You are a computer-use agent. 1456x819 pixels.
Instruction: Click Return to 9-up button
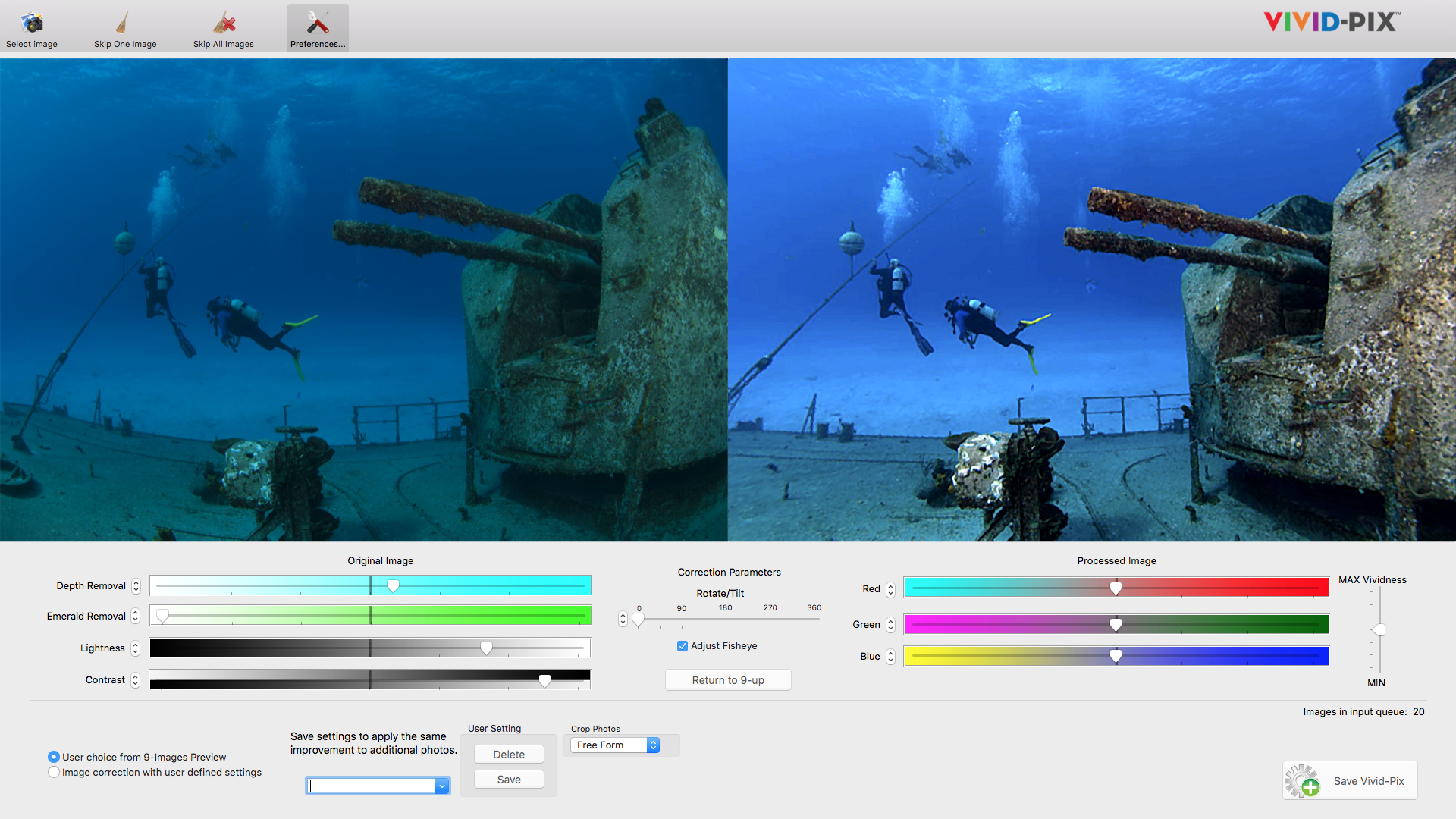click(728, 680)
